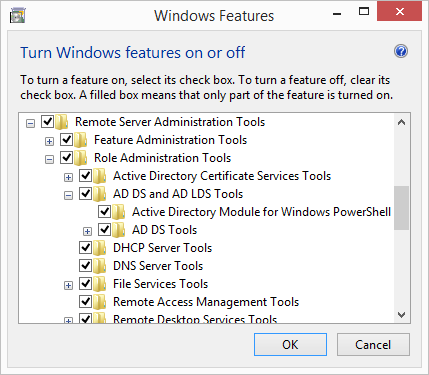Select the Feature Administration Tools label
Screen dimensions: 429x375
(x=170, y=140)
